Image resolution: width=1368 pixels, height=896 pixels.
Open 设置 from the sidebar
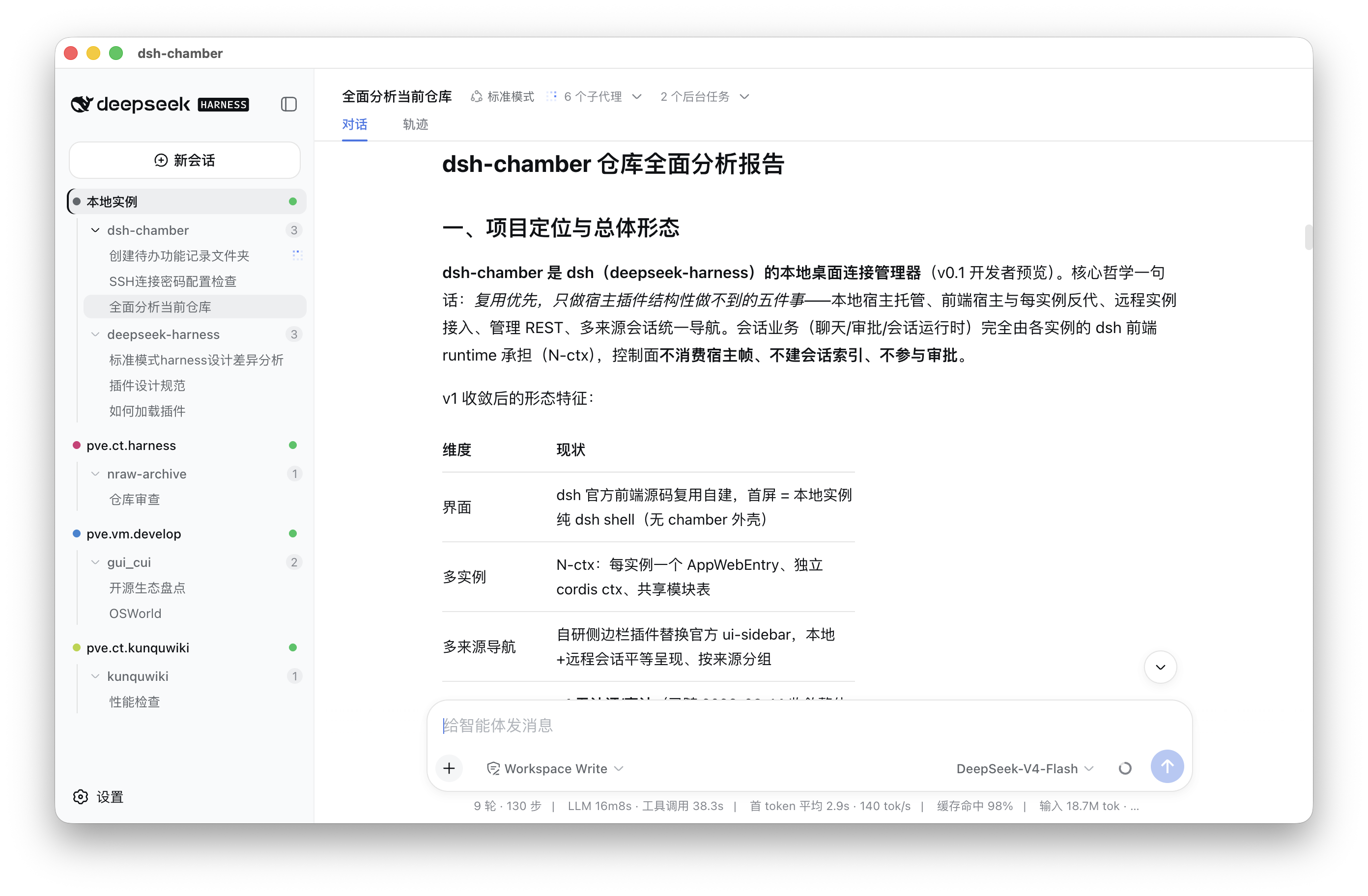(x=98, y=797)
